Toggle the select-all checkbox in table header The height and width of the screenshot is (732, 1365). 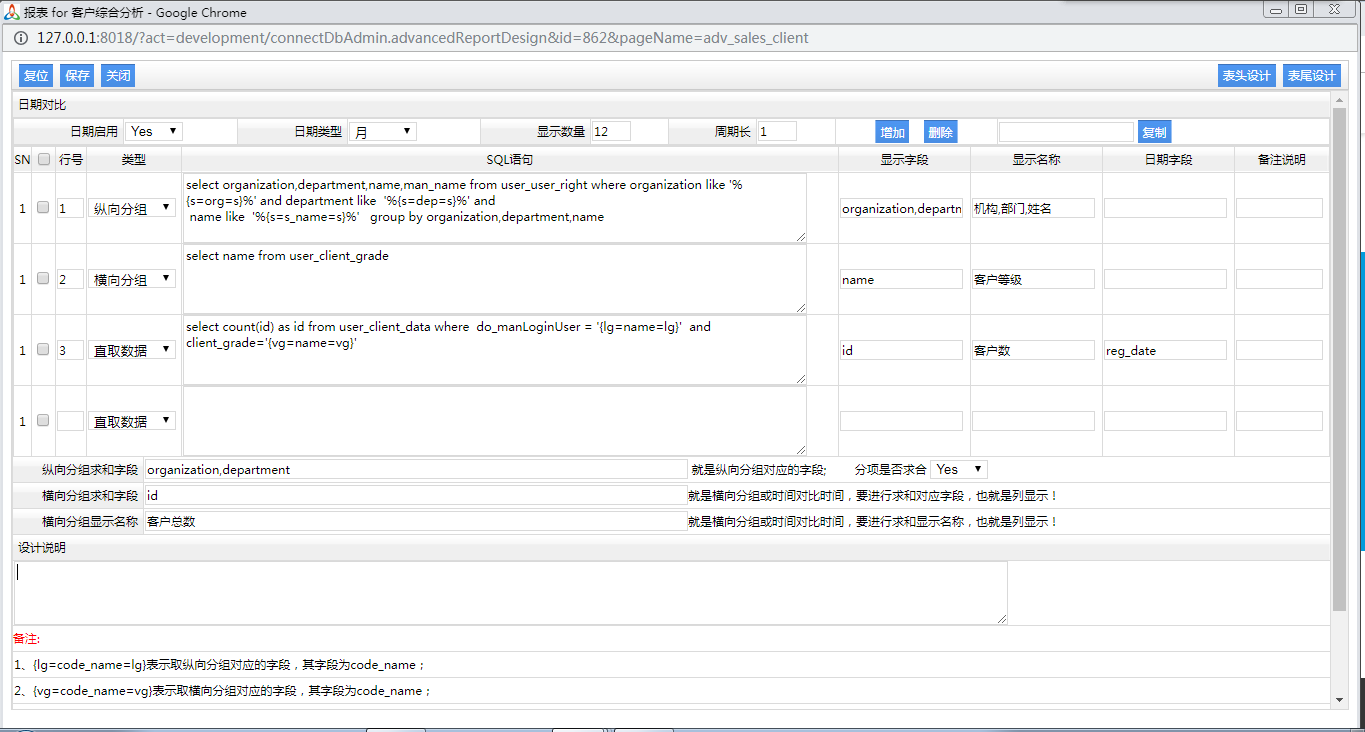tap(43, 159)
